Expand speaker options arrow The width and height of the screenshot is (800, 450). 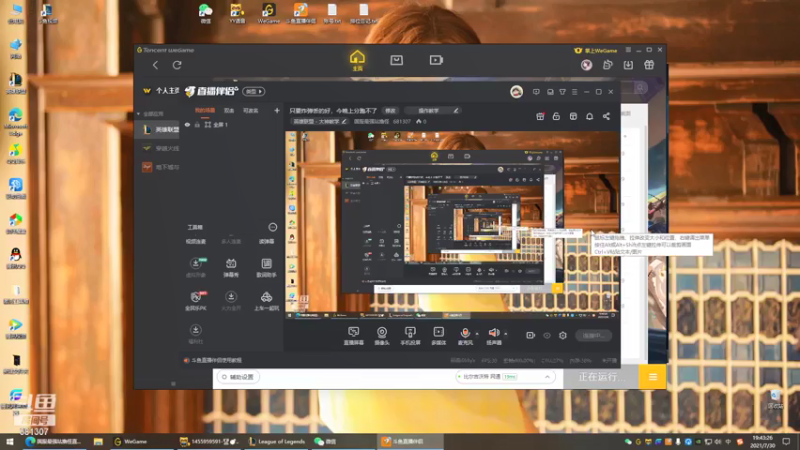pos(506,334)
